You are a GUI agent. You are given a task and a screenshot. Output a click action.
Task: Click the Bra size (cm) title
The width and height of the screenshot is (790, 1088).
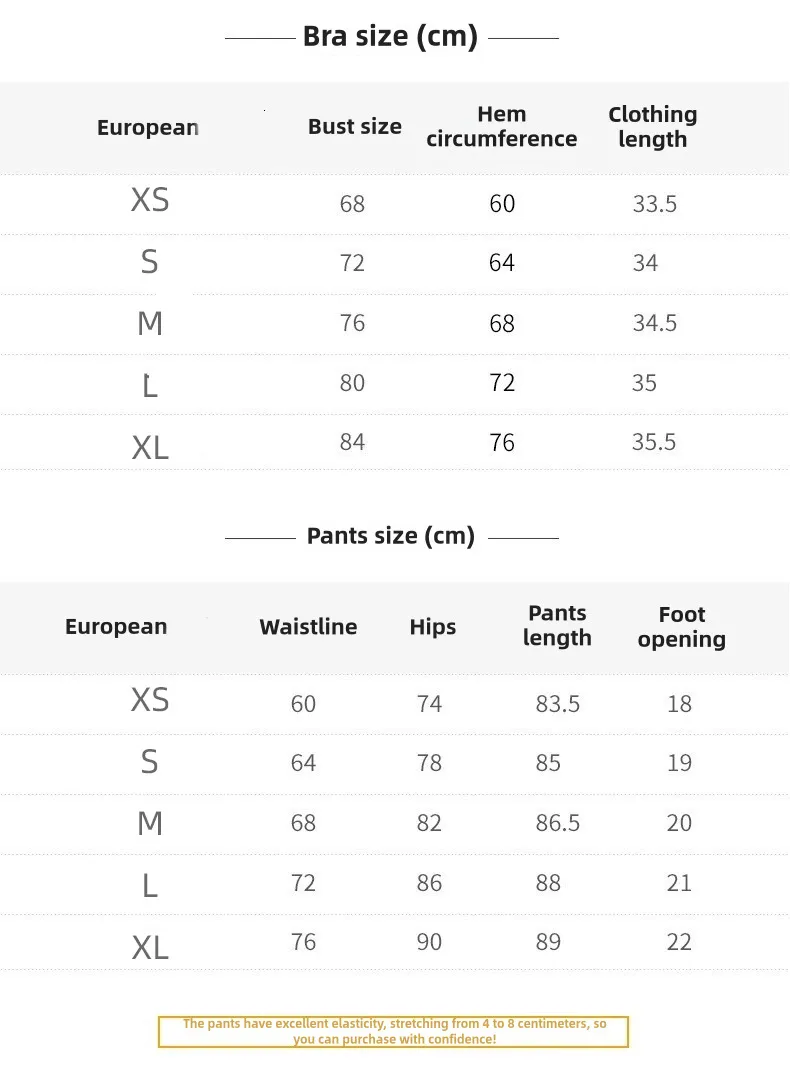[390, 37]
